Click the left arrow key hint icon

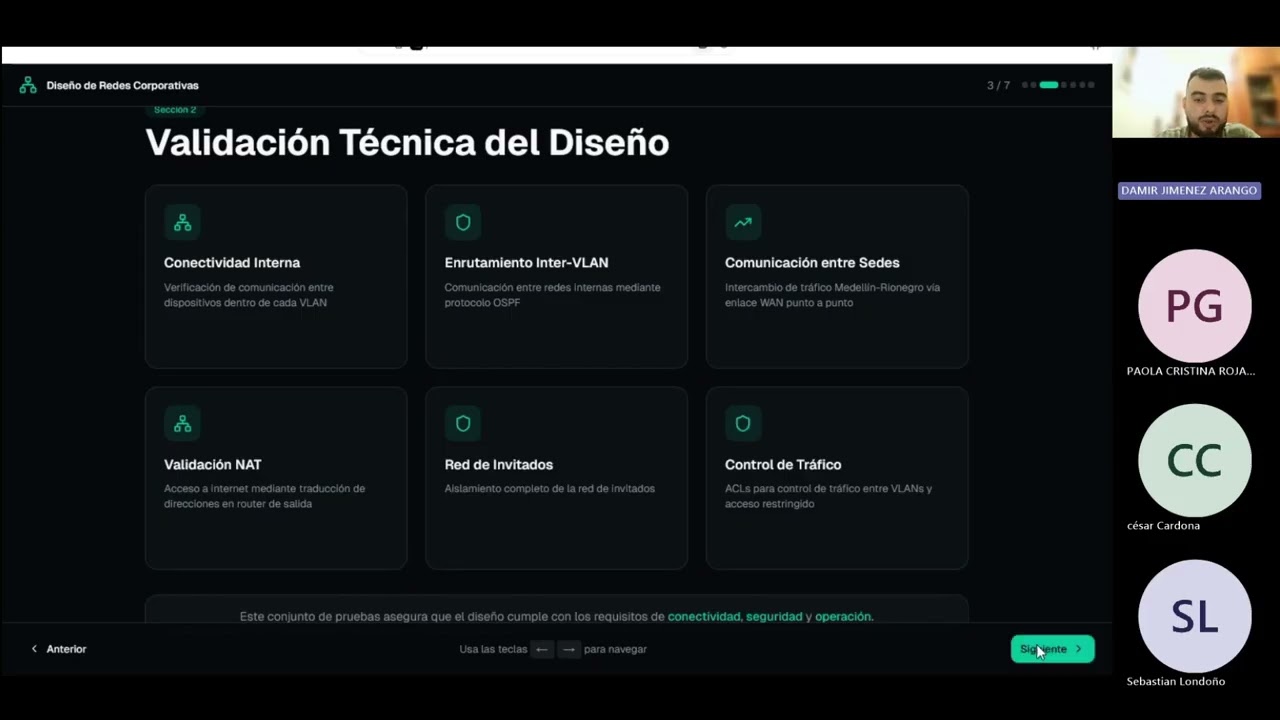coord(542,649)
